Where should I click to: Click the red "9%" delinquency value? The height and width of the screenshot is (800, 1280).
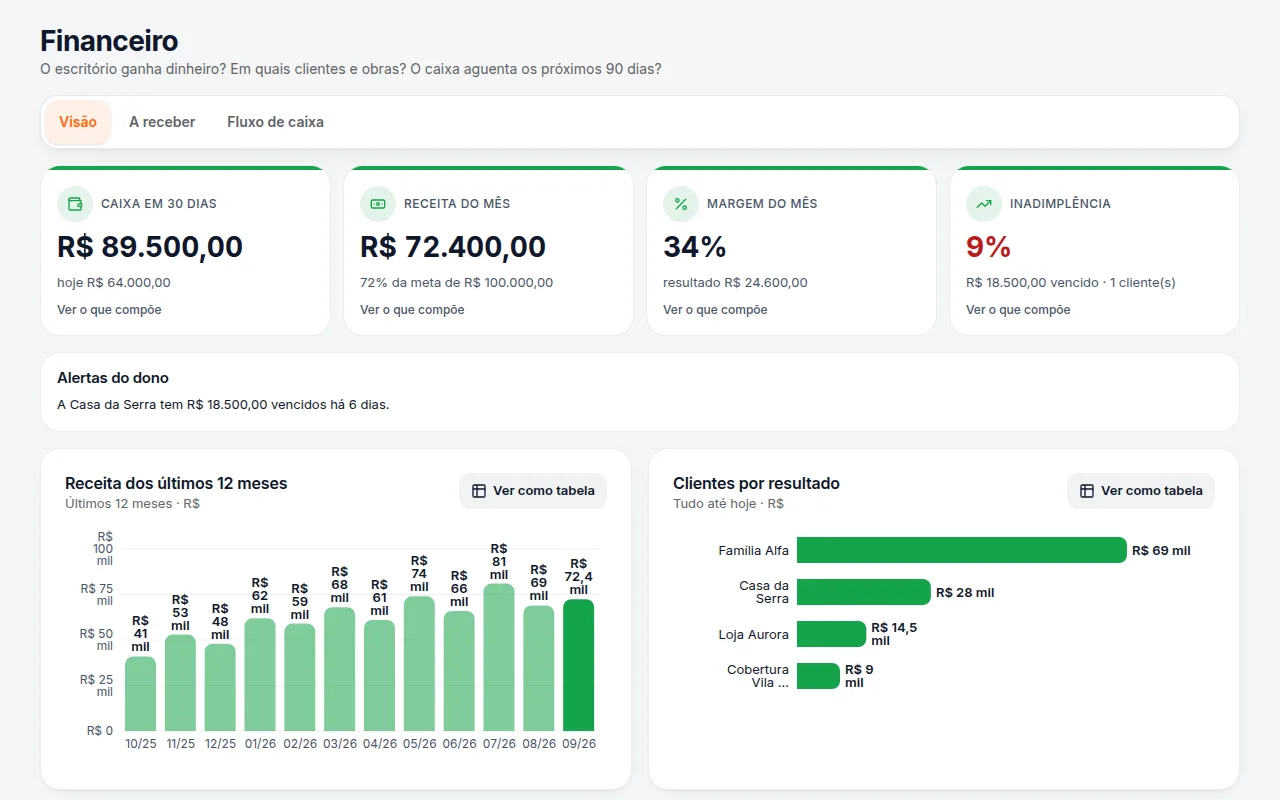pyautogui.click(x=989, y=246)
